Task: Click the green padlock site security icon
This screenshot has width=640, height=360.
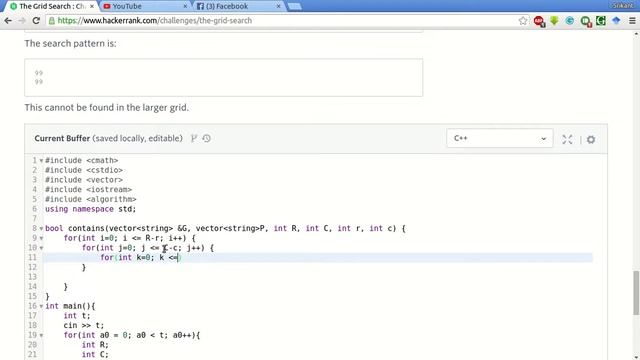Action: point(52,21)
